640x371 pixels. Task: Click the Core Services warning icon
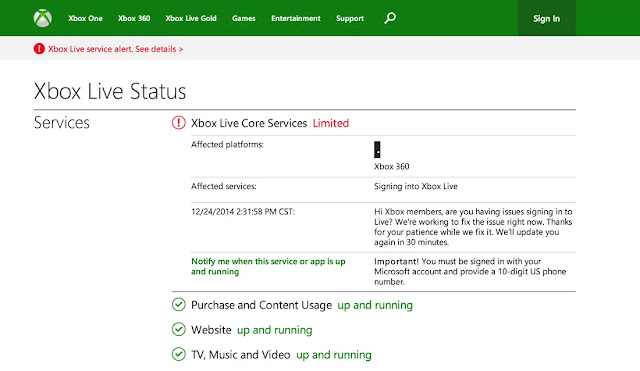[x=178, y=123]
